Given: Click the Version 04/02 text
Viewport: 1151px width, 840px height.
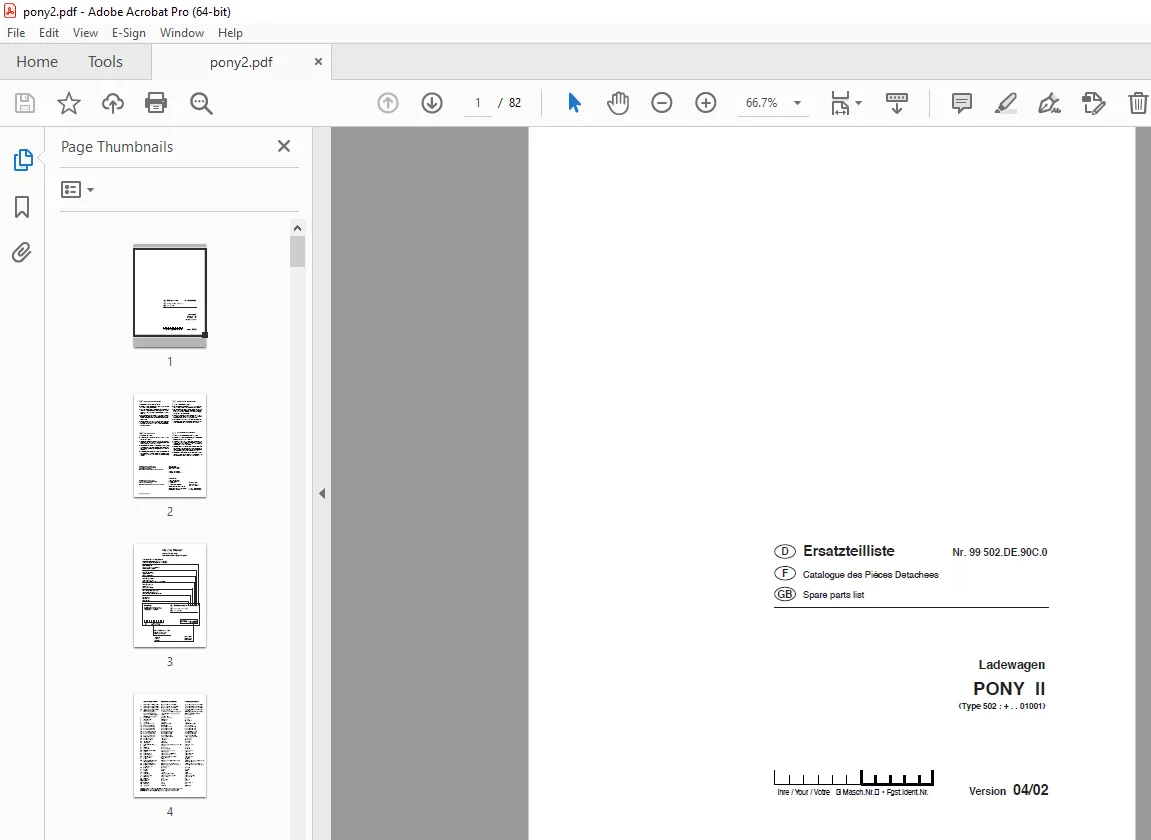Looking at the screenshot, I should (x=1008, y=790).
